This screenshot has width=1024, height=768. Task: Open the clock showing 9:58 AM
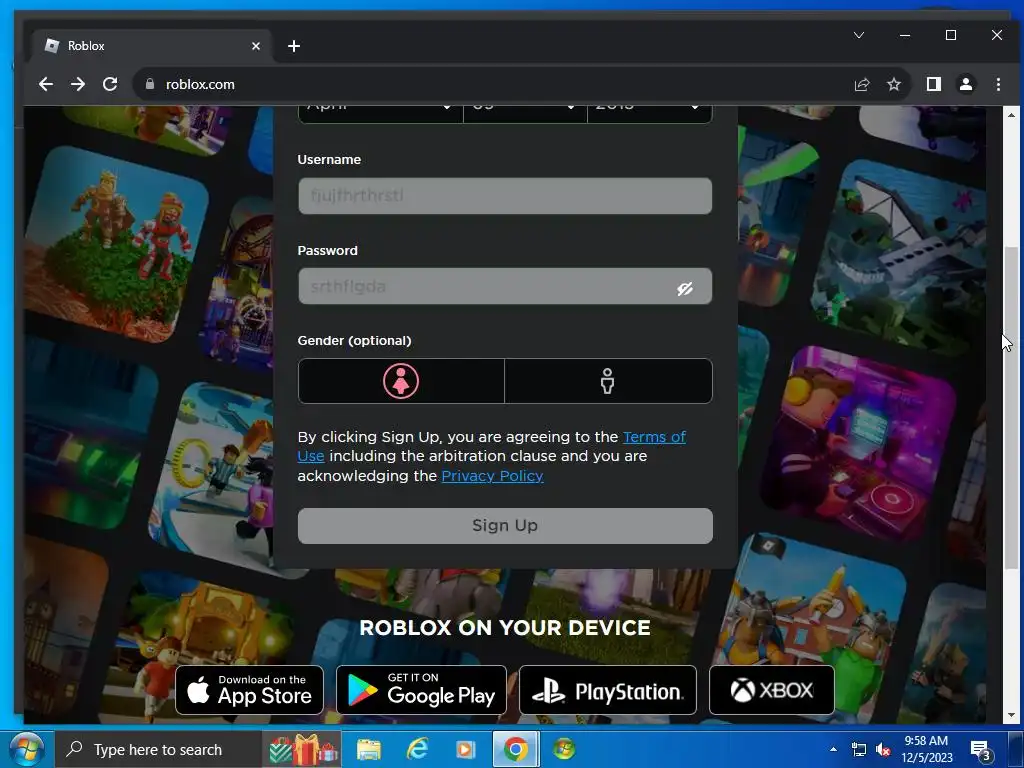point(927,749)
